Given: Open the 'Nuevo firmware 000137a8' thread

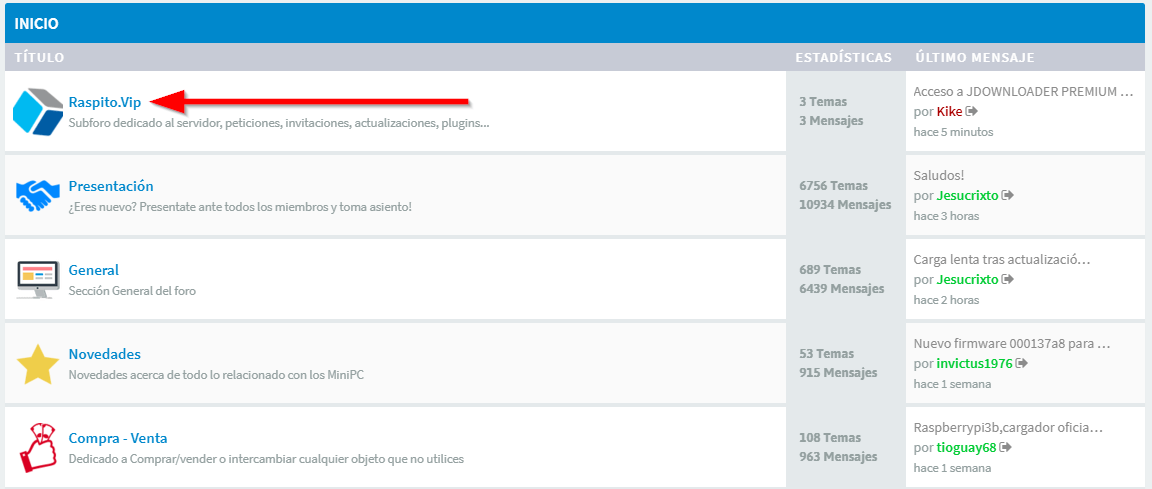Looking at the screenshot, I should click(x=1012, y=344).
